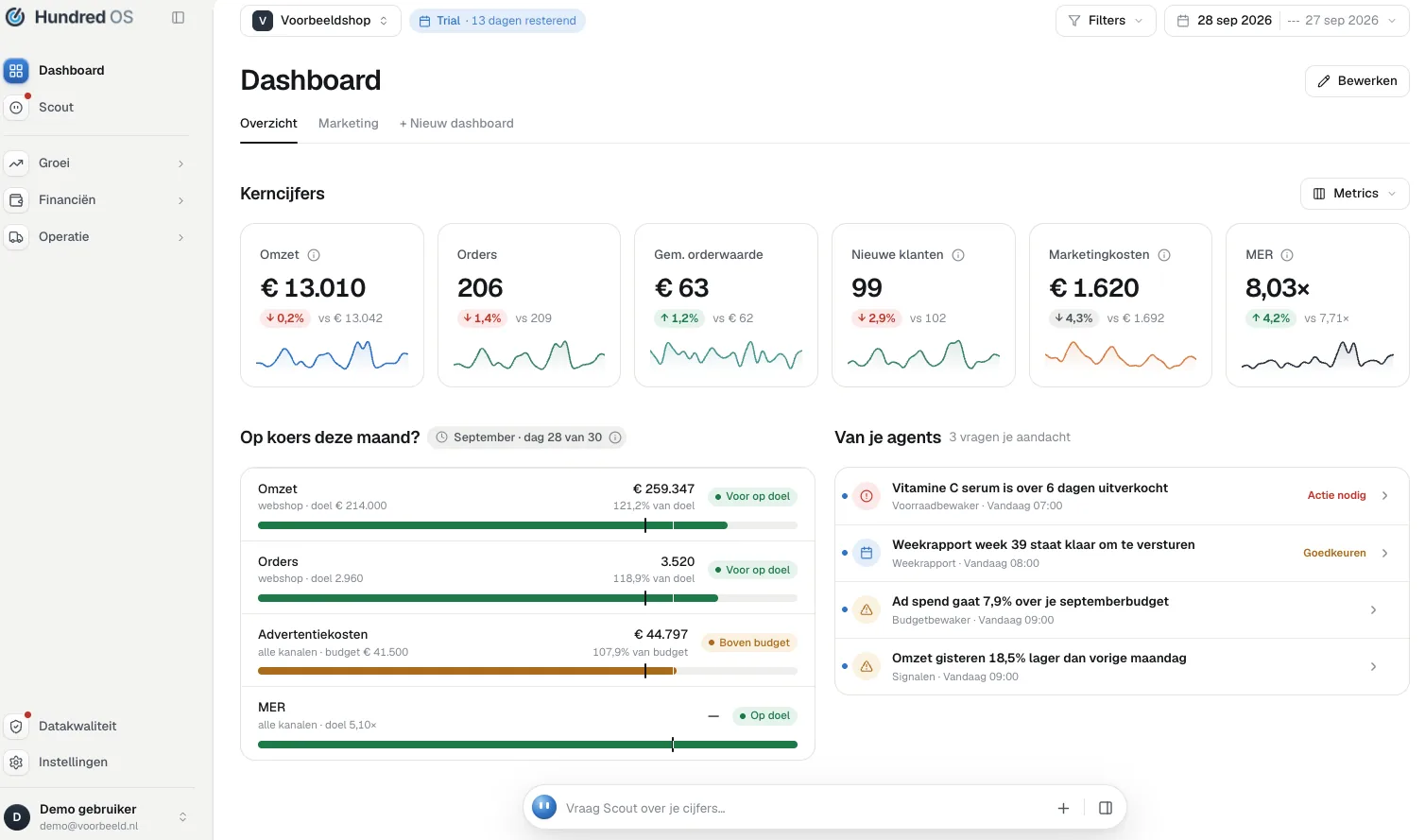Screen dimensions: 1425x840
Task: Click the Operatie truck icon
Action: coord(16,237)
